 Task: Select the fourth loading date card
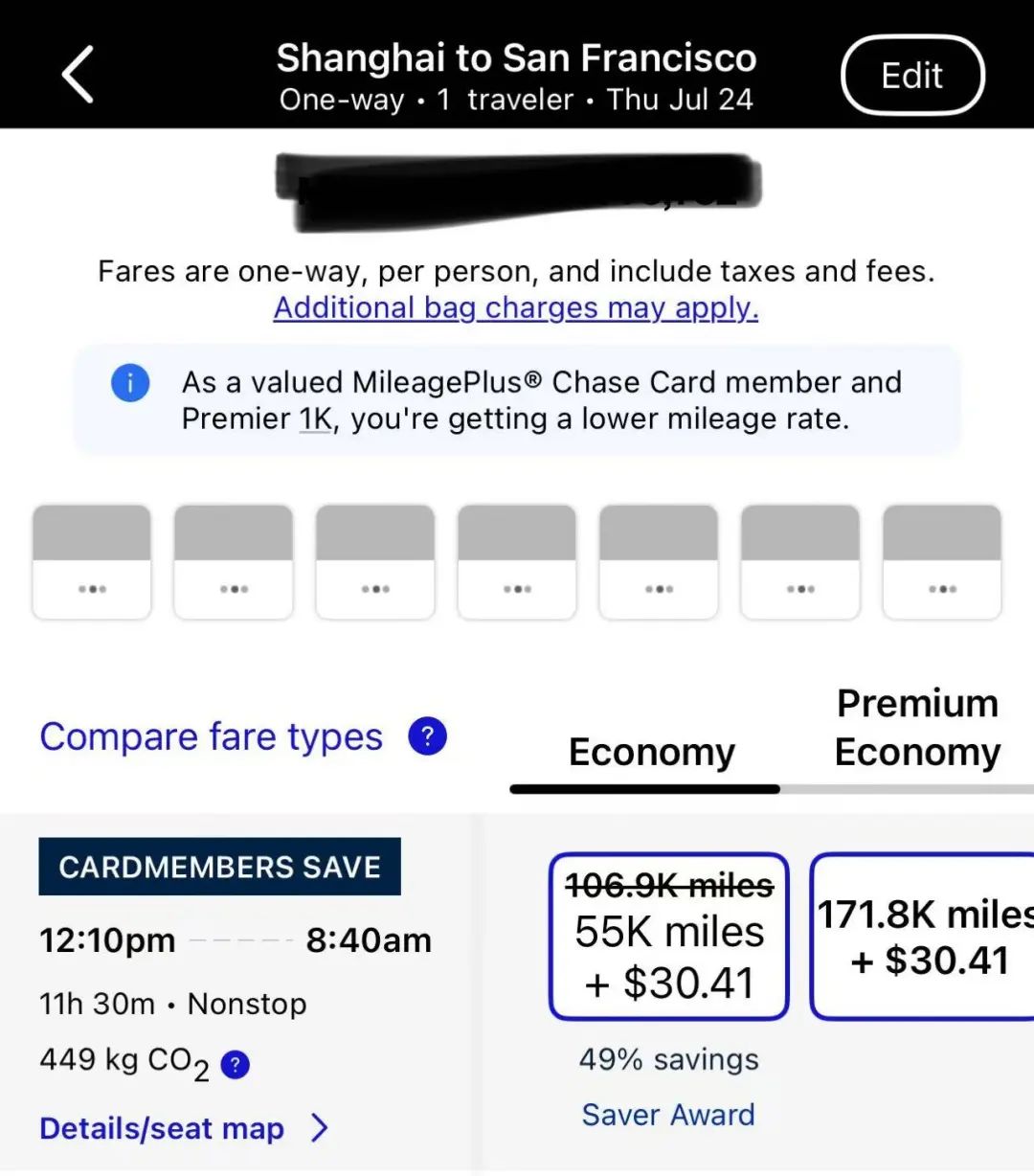click(x=517, y=562)
